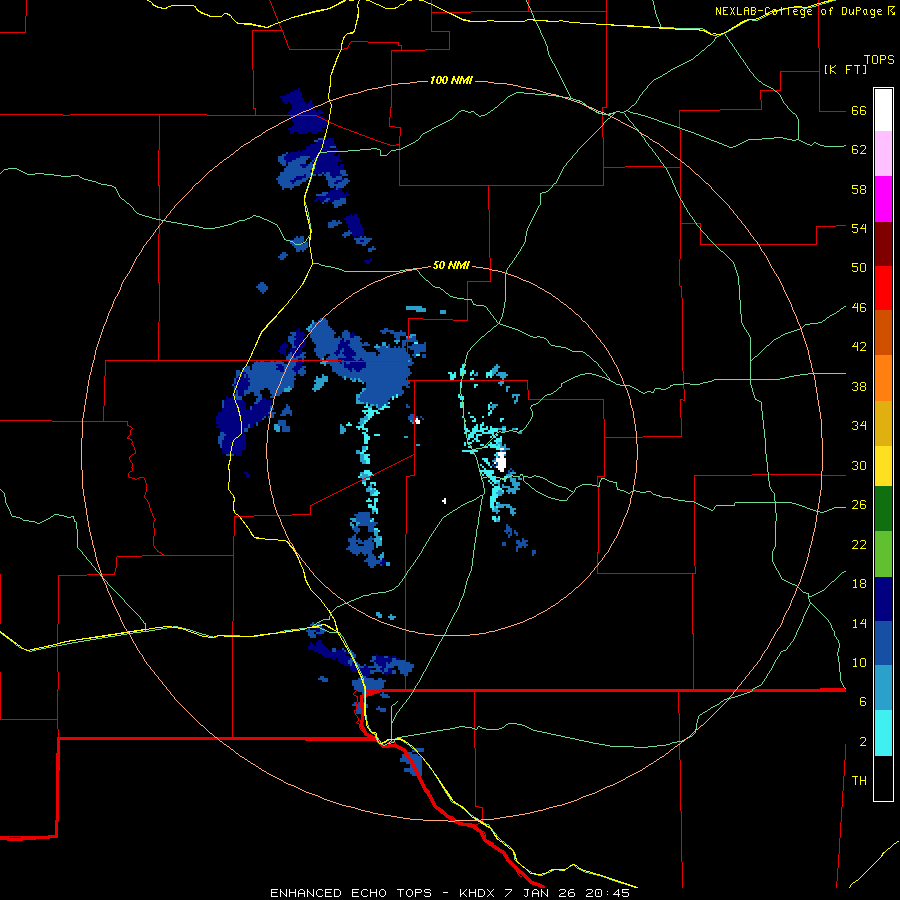Click the "46" scale label
This screenshot has width=900, height=900.
click(859, 308)
